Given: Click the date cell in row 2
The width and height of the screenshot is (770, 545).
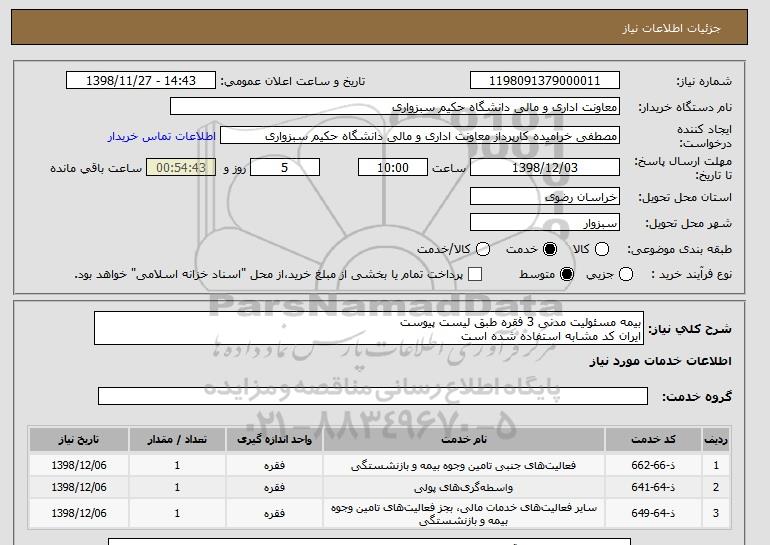Looking at the screenshot, I should pos(79,487).
